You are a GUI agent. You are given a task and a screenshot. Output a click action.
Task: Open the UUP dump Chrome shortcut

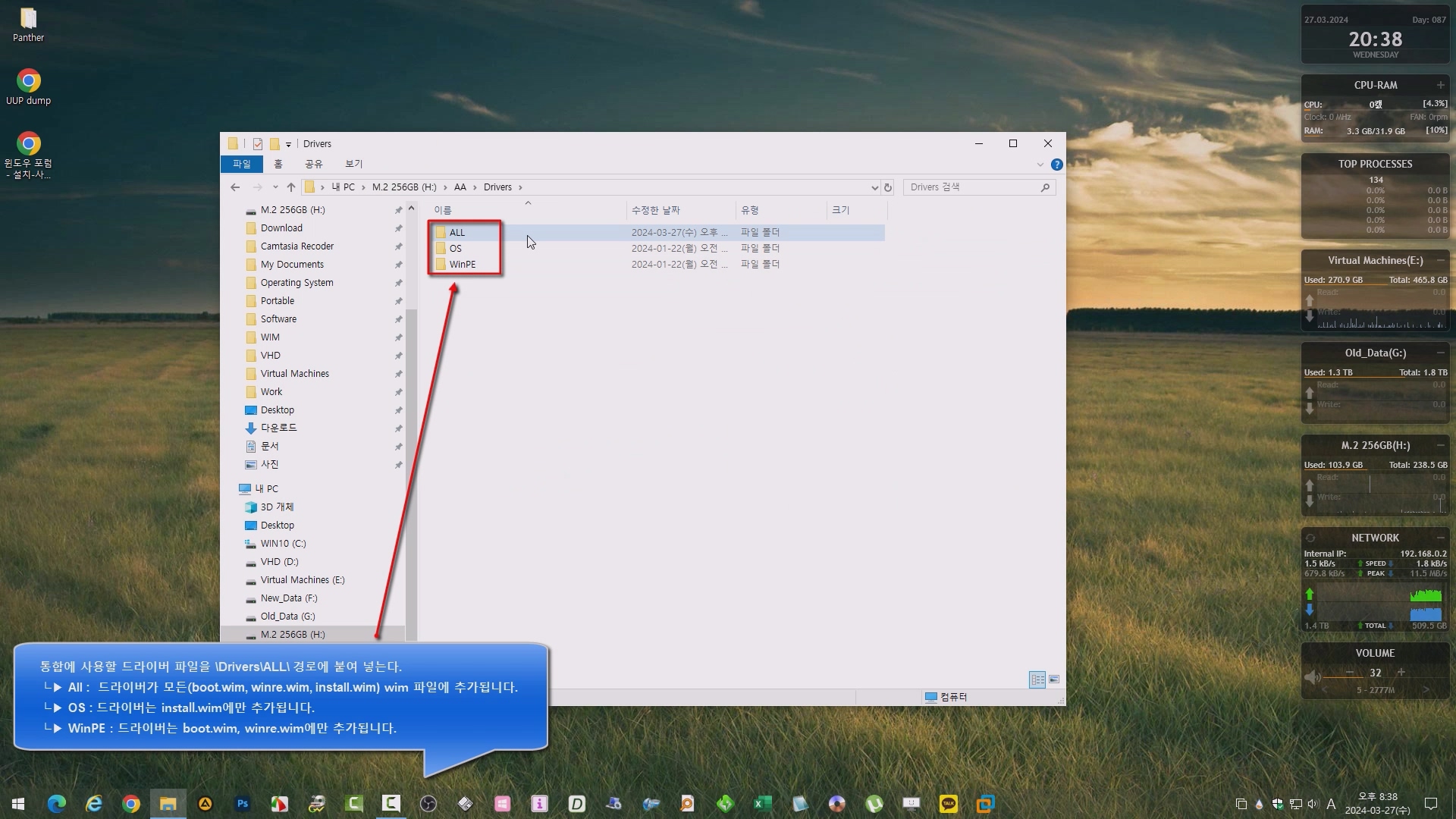tap(28, 88)
